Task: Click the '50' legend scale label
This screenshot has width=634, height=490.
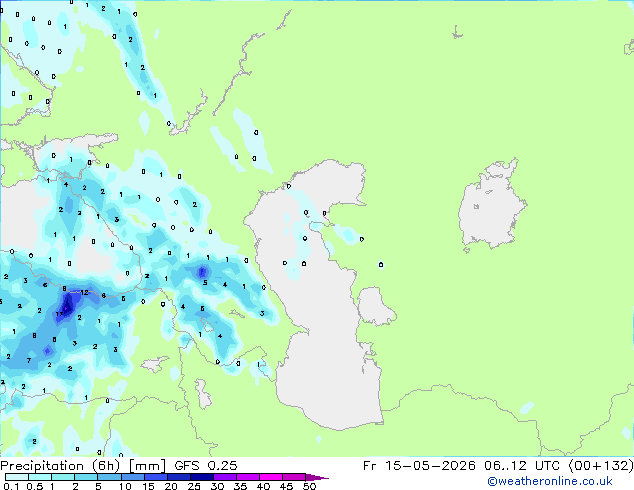Action: (x=309, y=486)
